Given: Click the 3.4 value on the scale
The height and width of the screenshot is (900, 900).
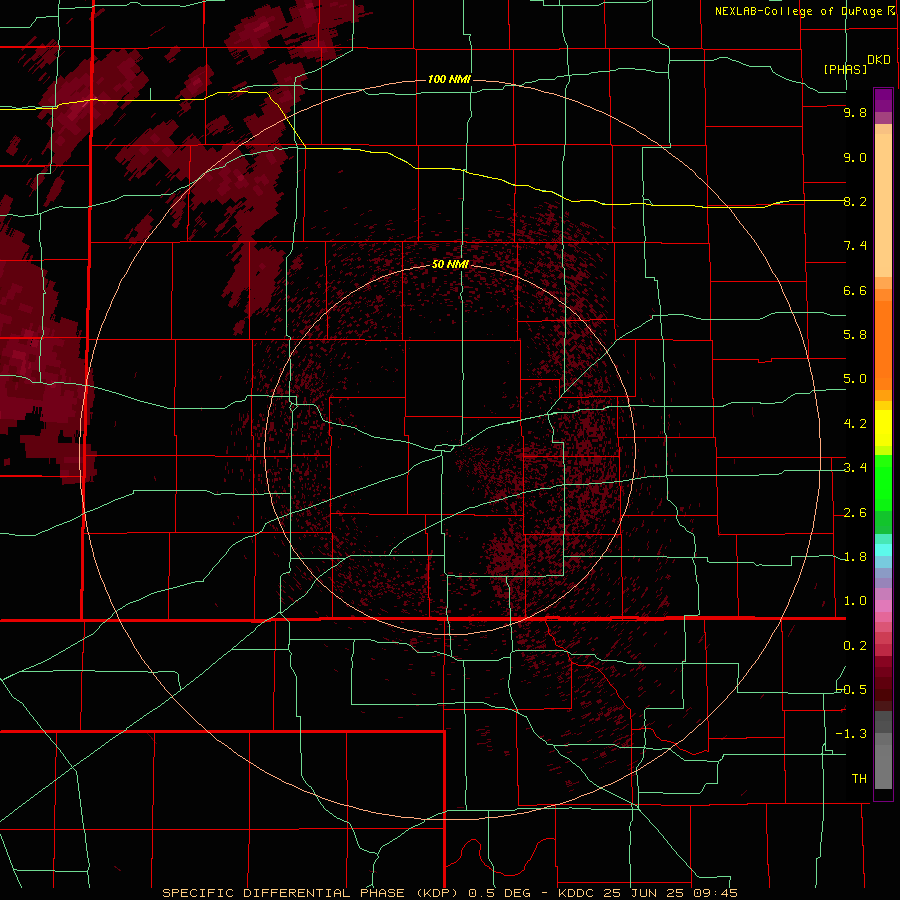Looking at the screenshot, I should click(x=855, y=468).
